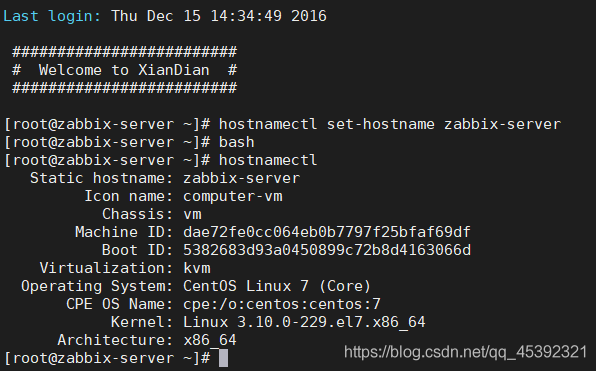The width and height of the screenshot is (596, 371).
Task: Click the Virtualization value kvm
Action: click(197, 268)
